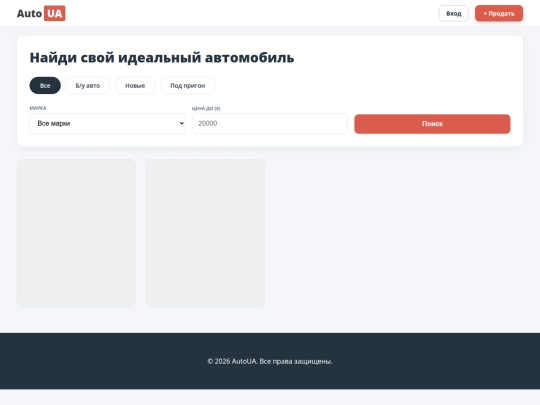
Task: Click the Найди свой идеальный автомобиль heading
Action: click(x=162, y=58)
